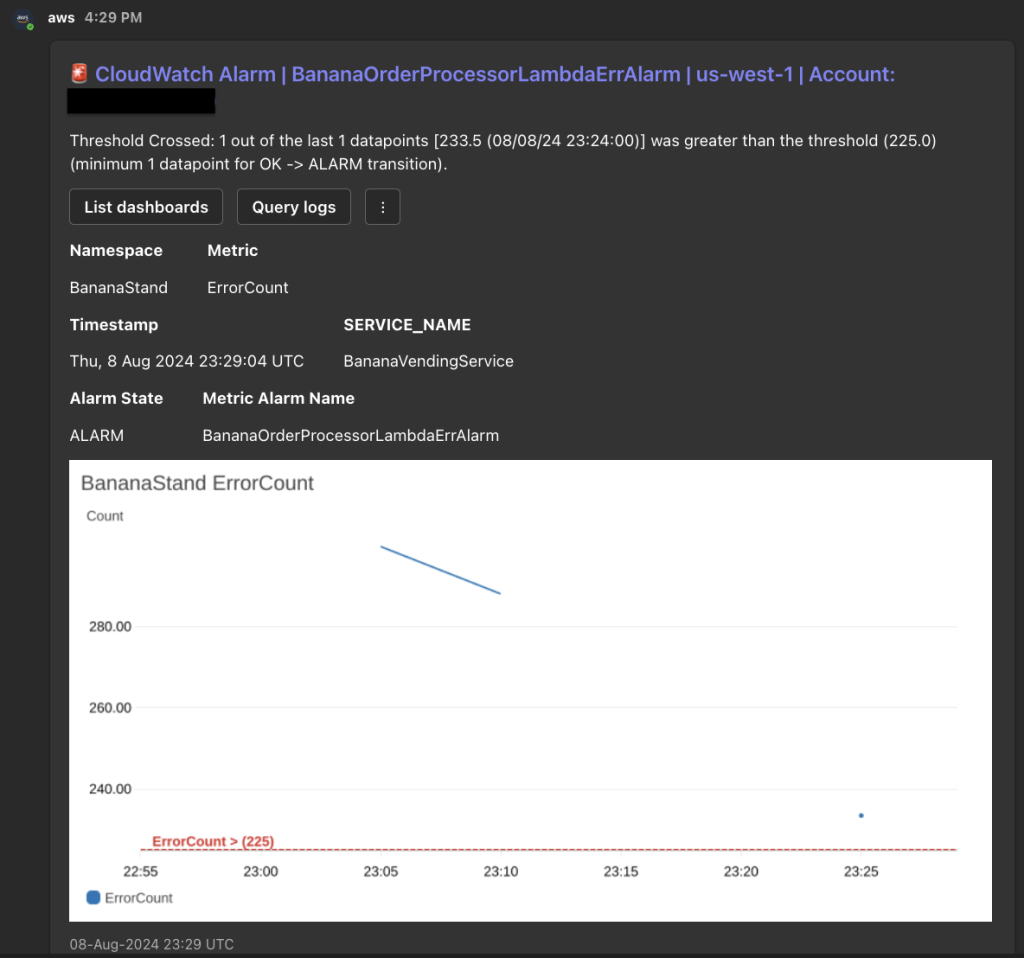Screen dimensions: 1024x958
Task: Click the aws bot avatar icon
Action: tap(21, 18)
